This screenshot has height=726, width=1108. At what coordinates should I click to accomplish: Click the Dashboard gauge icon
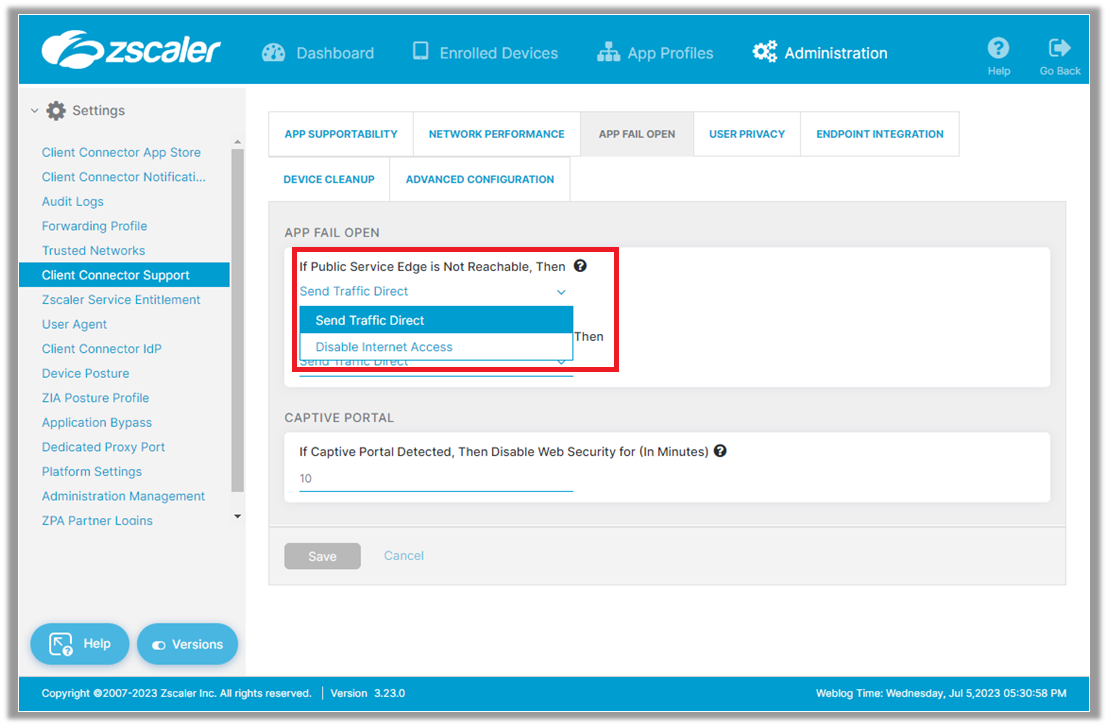(273, 53)
